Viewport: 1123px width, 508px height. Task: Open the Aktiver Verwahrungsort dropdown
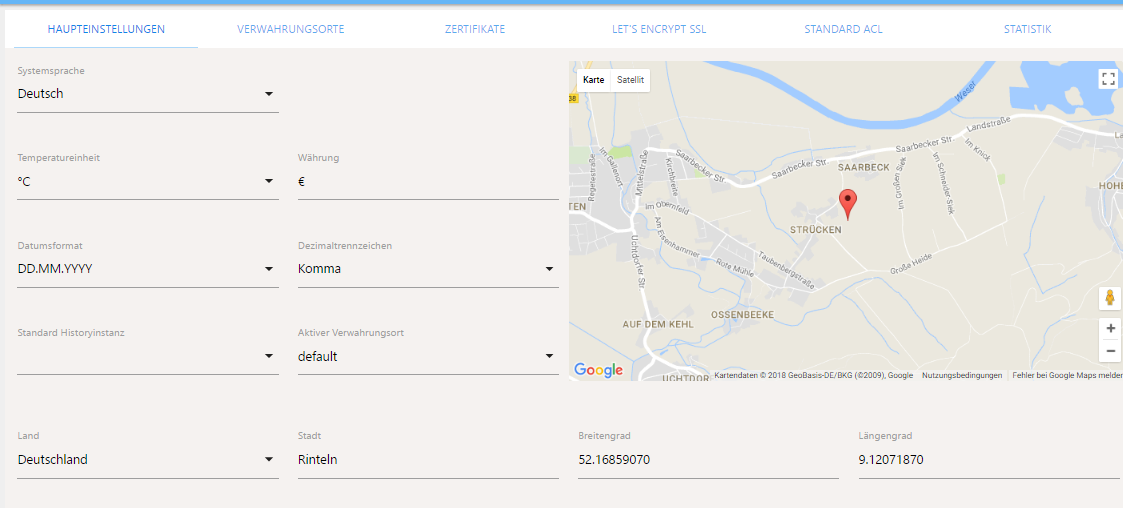click(428, 356)
